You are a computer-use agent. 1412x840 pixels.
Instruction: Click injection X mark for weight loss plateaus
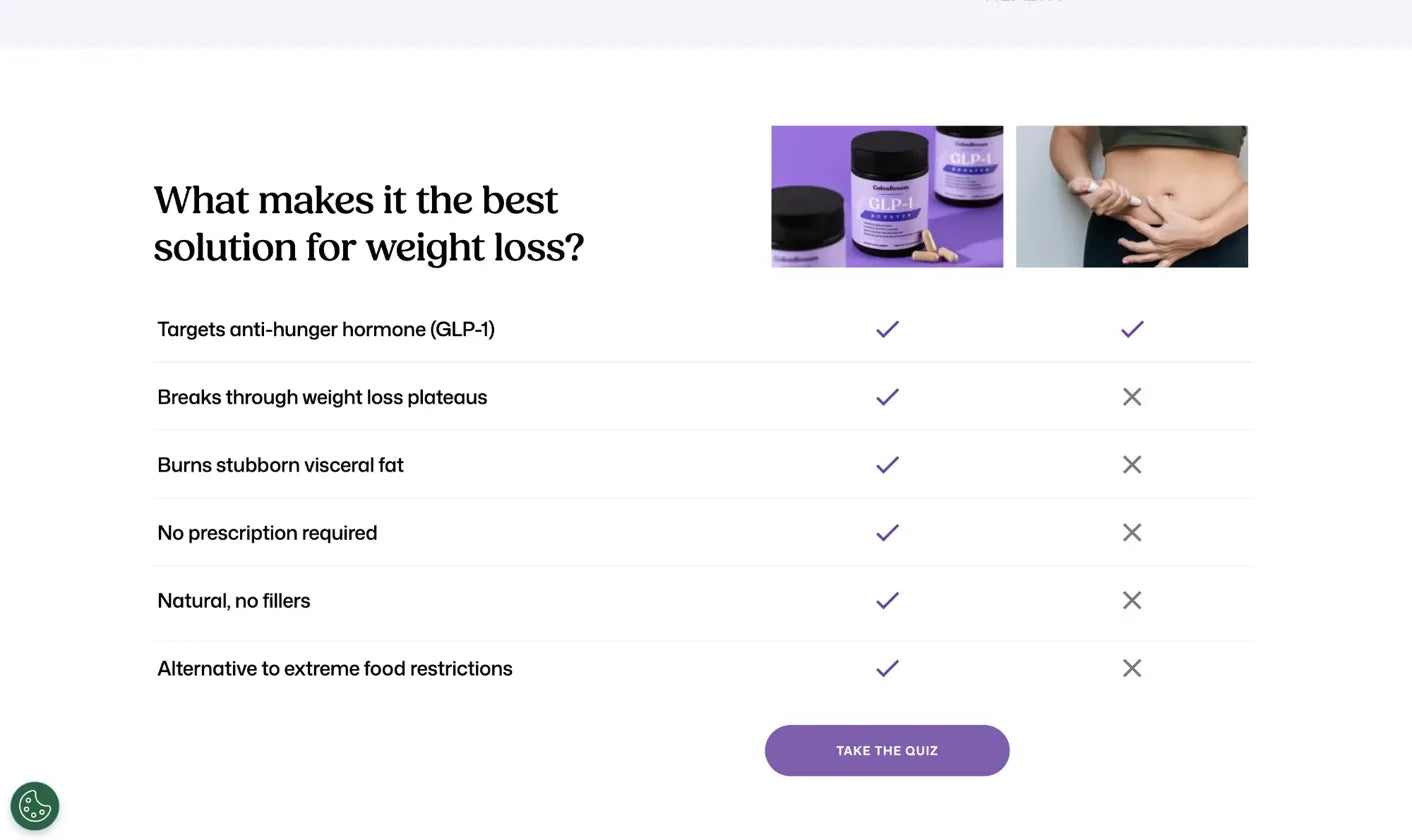coord(1132,397)
